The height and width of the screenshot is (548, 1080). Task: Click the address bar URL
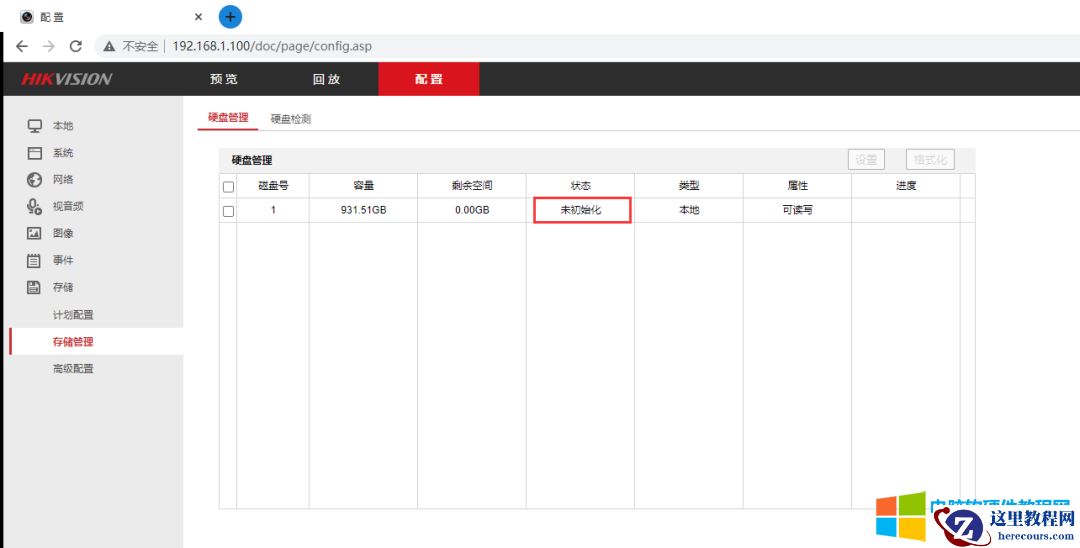tap(272, 46)
